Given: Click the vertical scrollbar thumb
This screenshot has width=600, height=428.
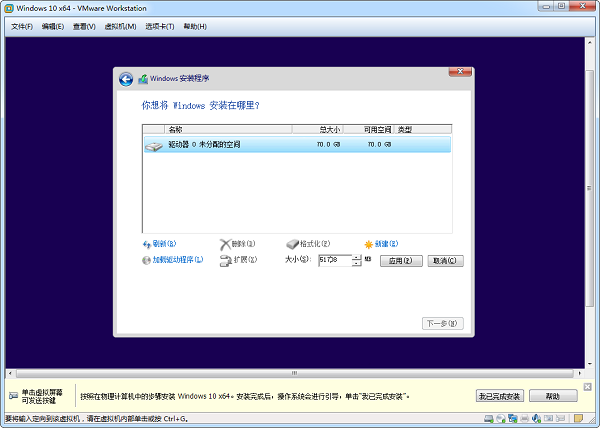Looking at the screenshot, I should point(590,188).
